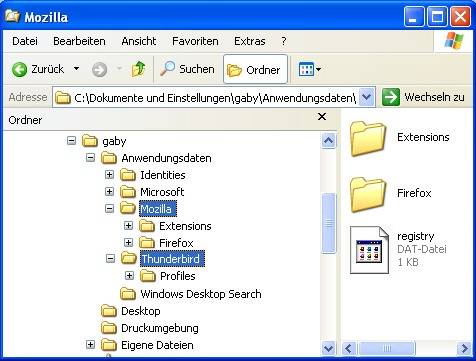Click the tree pane vertical scrollbar thumb
This screenshot has height=361, width=476.
(329, 223)
